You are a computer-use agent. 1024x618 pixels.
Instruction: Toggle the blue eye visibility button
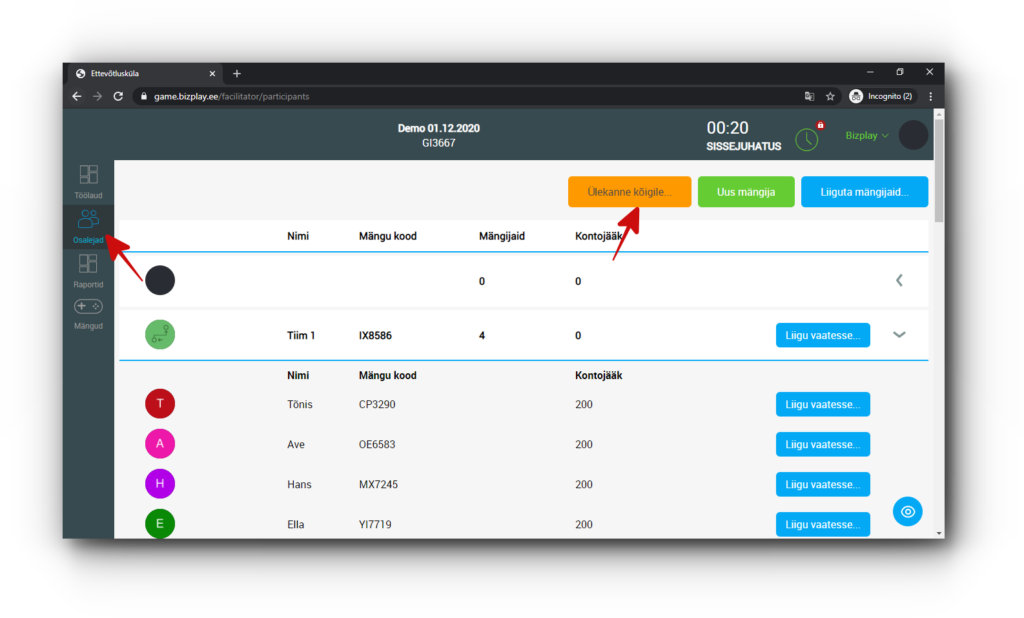907,511
